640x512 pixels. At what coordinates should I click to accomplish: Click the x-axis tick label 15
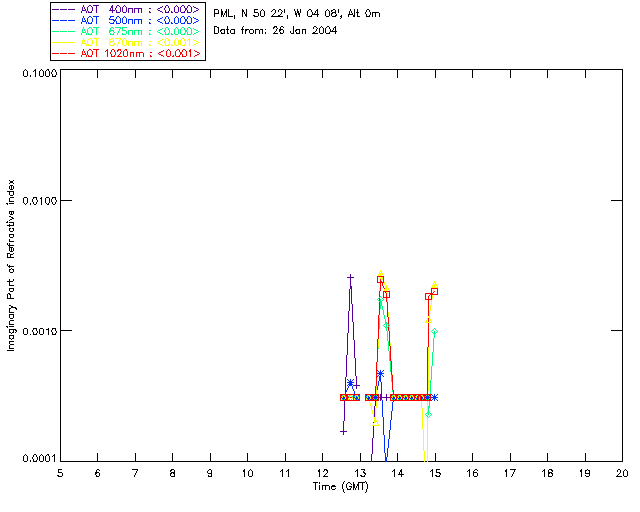click(435, 473)
